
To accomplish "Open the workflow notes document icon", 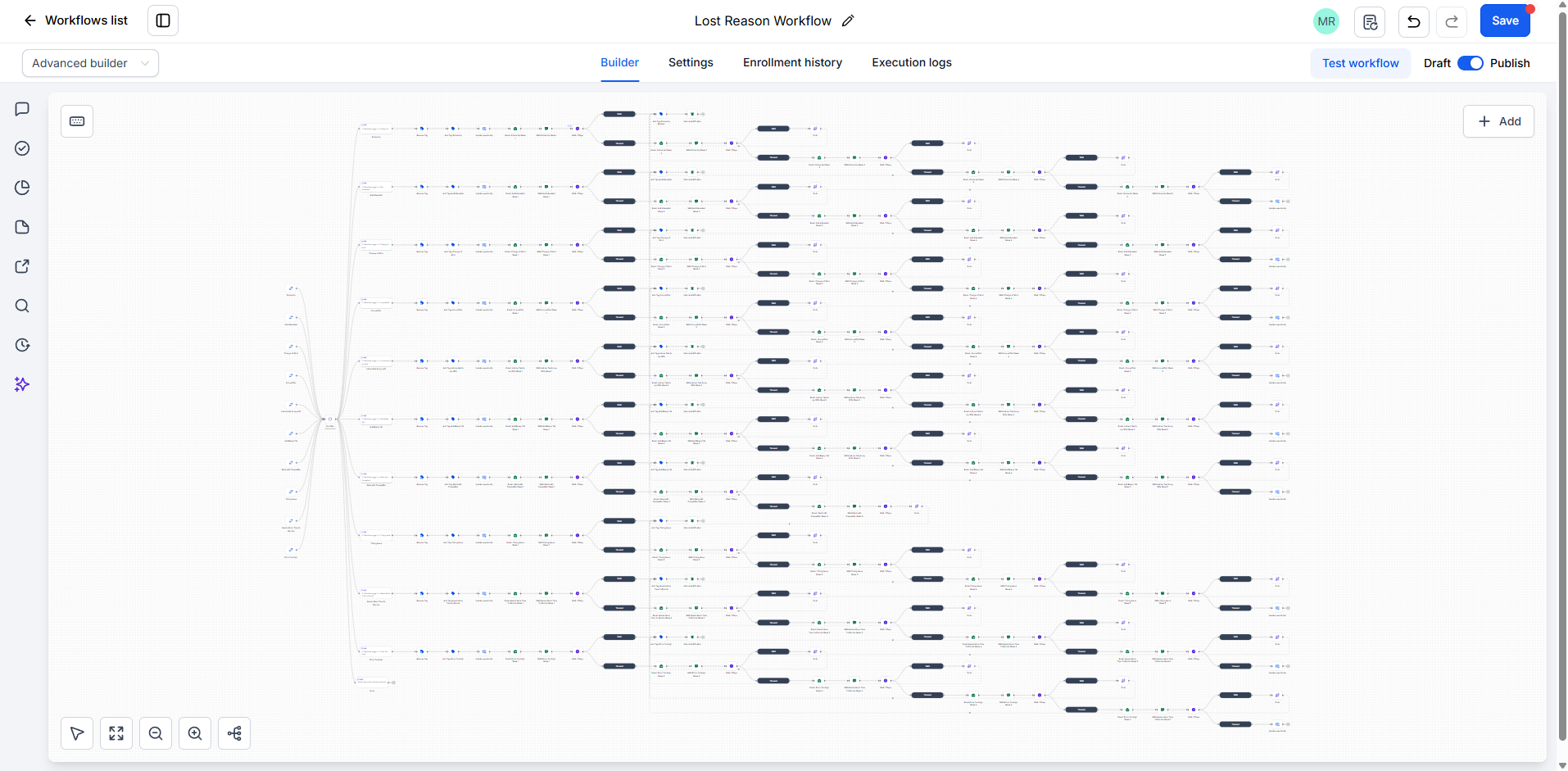I will point(1371,21).
